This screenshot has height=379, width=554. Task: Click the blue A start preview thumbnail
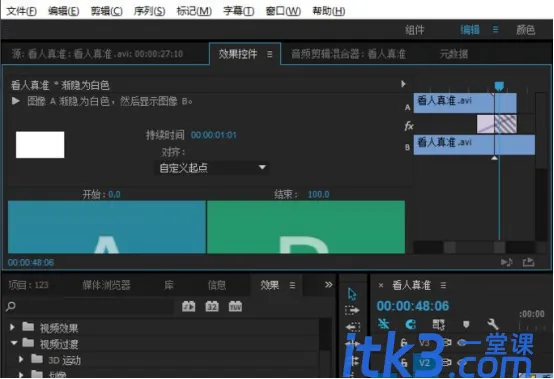(107, 227)
